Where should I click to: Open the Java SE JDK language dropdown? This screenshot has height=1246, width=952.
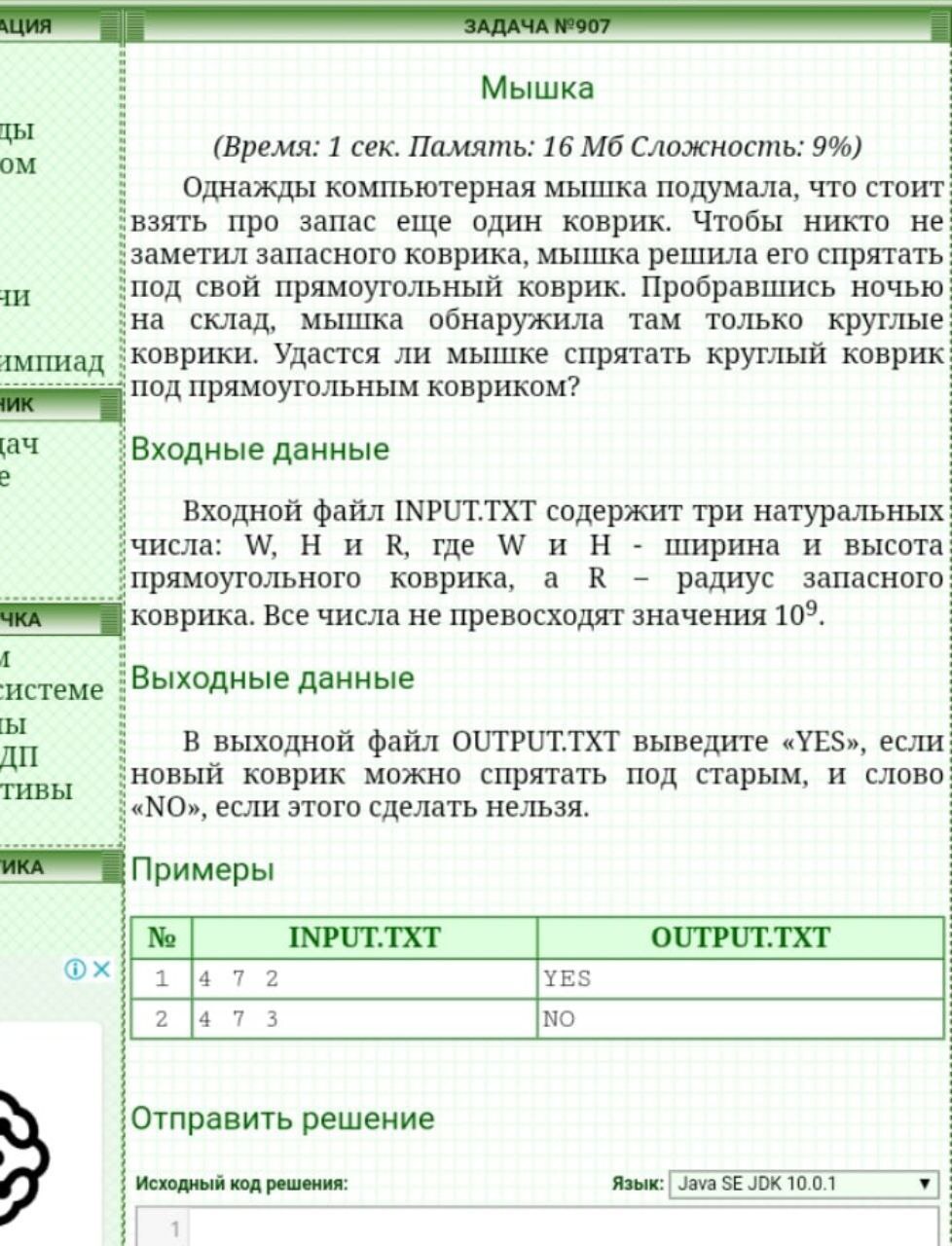click(x=804, y=1184)
